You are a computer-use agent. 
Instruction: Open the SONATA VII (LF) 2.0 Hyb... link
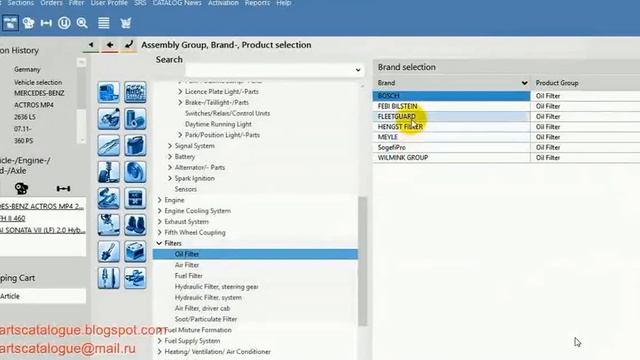tap(42, 230)
